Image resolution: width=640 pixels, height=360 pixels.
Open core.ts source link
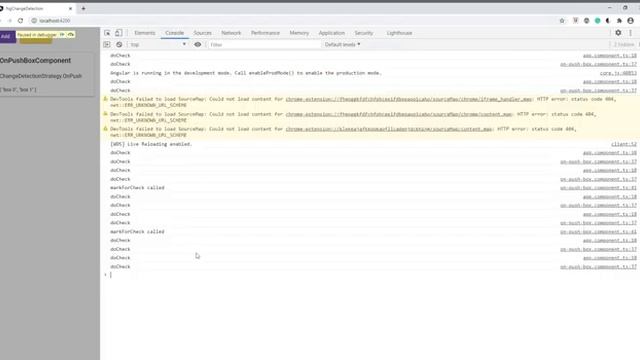pyautogui.click(x=618, y=73)
